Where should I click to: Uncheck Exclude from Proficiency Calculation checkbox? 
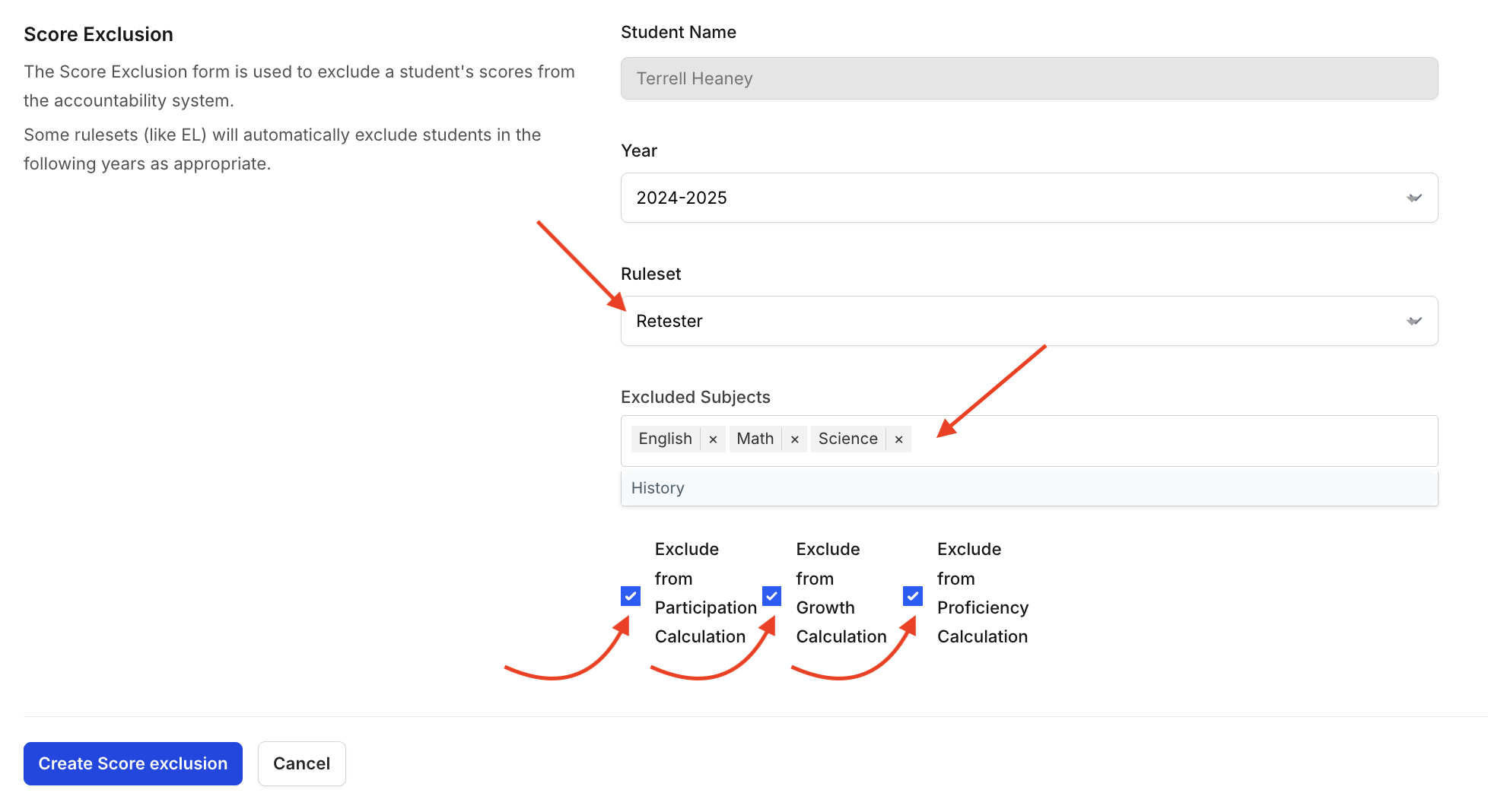pos(913,596)
